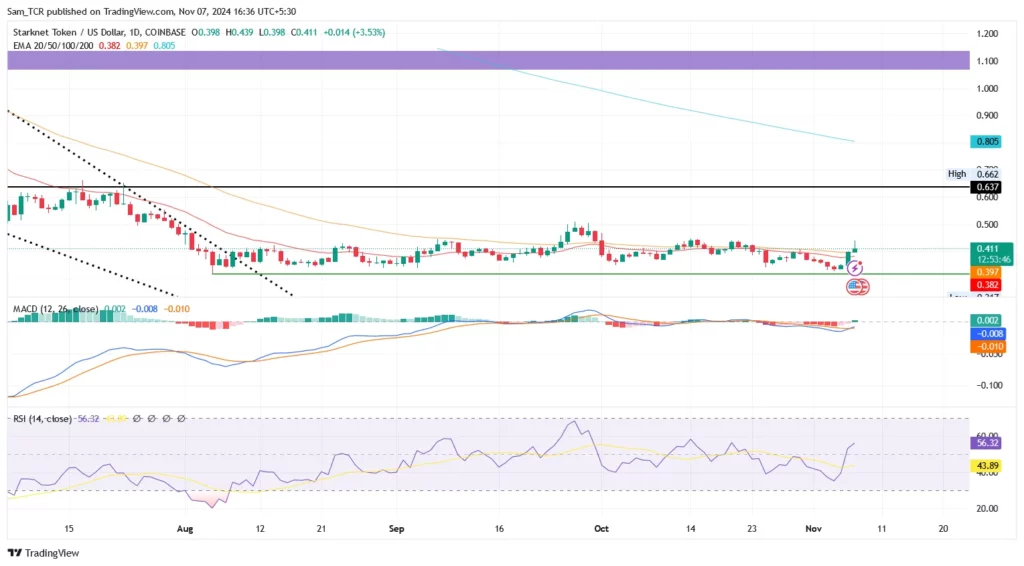Open the EMA 20/50/100/200 indicator label
This screenshot has height=566, width=1024.
point(53,46)
